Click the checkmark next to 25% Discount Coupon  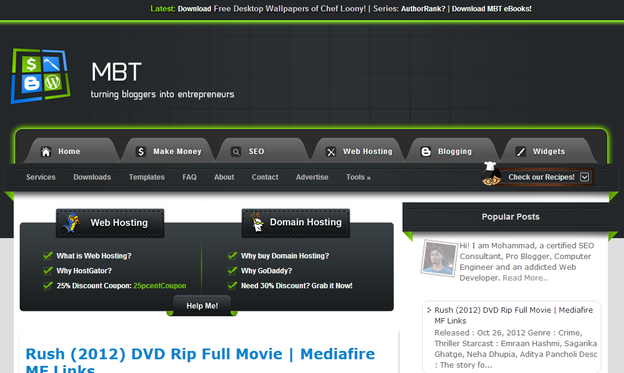(48, 285)
